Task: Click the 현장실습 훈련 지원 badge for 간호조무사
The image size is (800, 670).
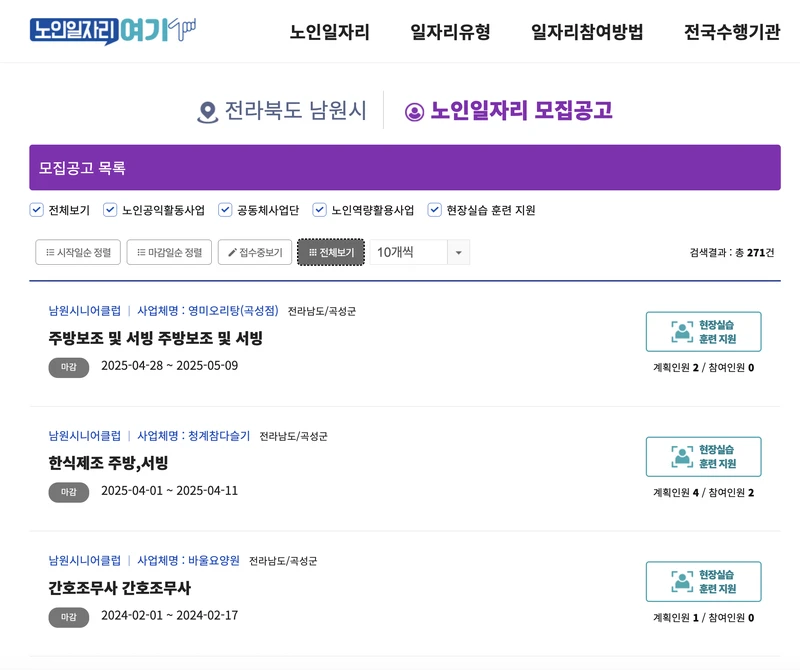Action: [703, 582]
